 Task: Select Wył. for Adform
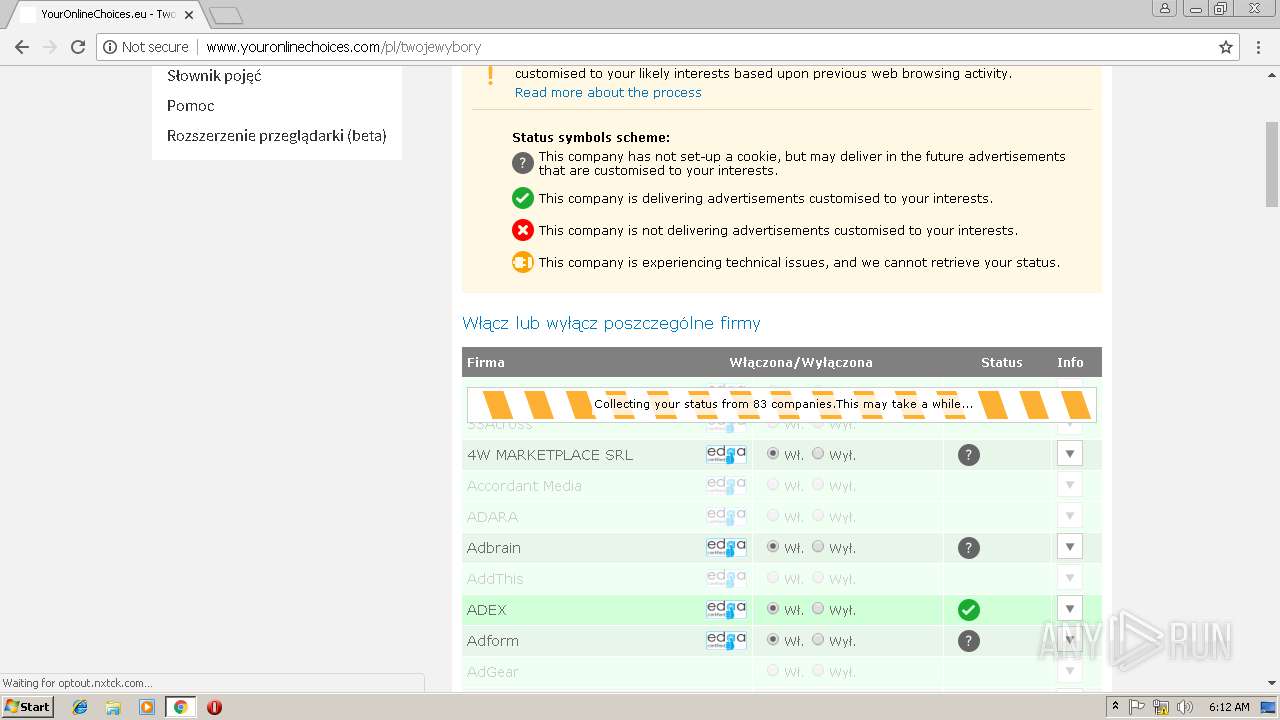pyautogui.click(x=818, y=640)
